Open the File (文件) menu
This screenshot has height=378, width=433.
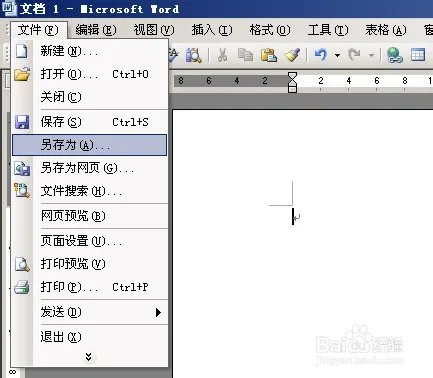point(38,30)
